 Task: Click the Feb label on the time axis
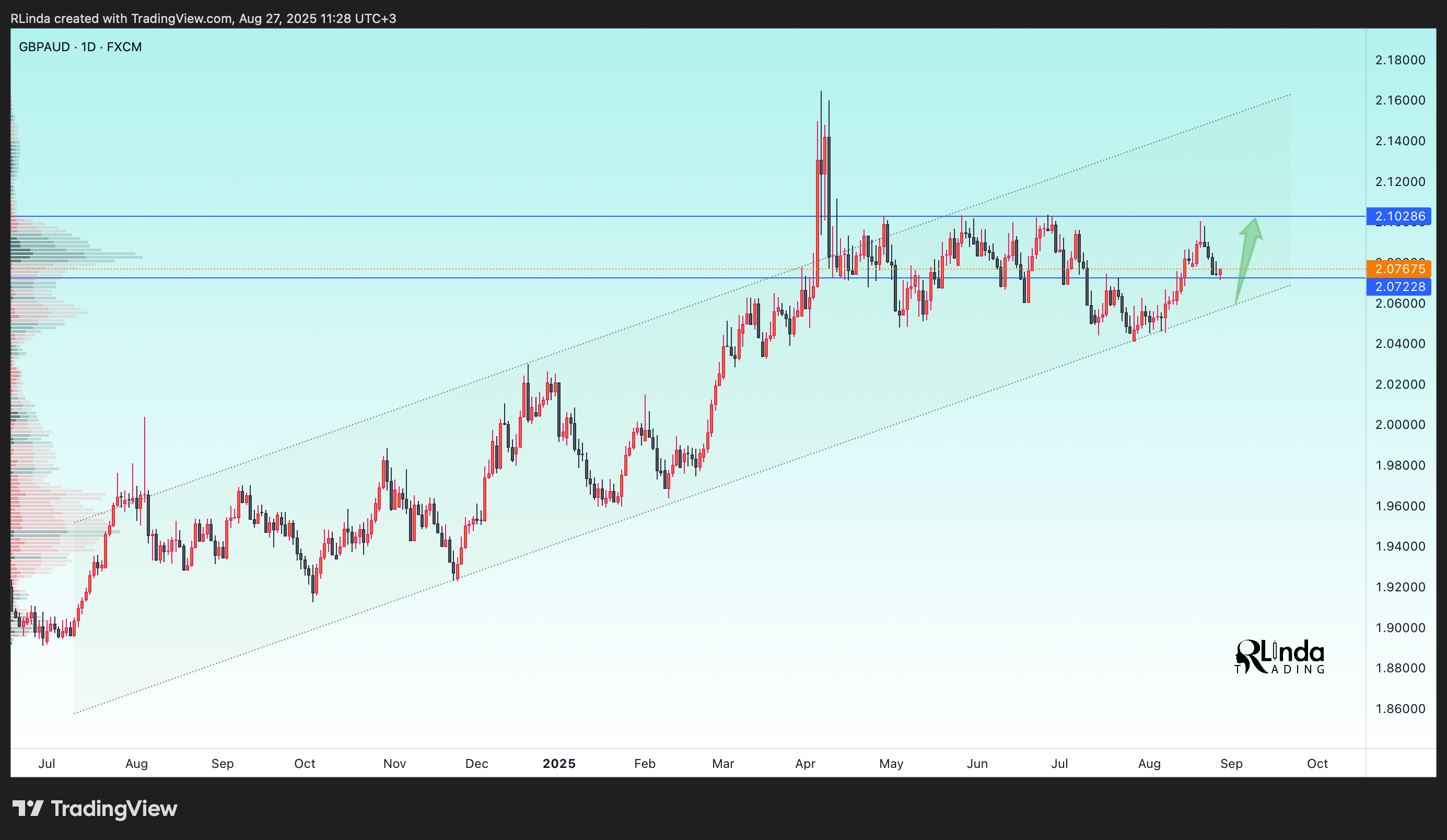(x=645, y=764)
